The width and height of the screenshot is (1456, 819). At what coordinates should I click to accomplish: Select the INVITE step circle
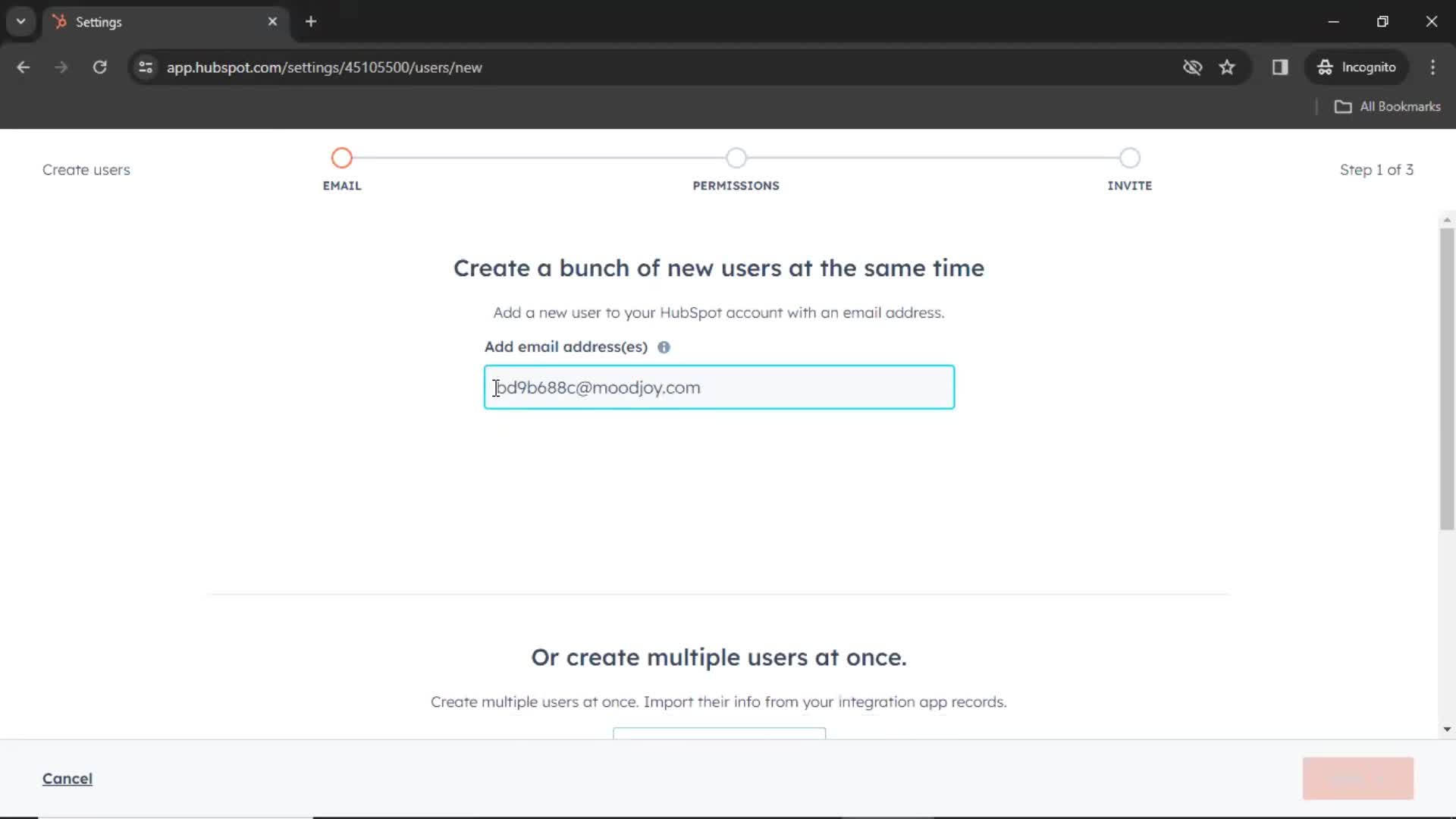1129,158
